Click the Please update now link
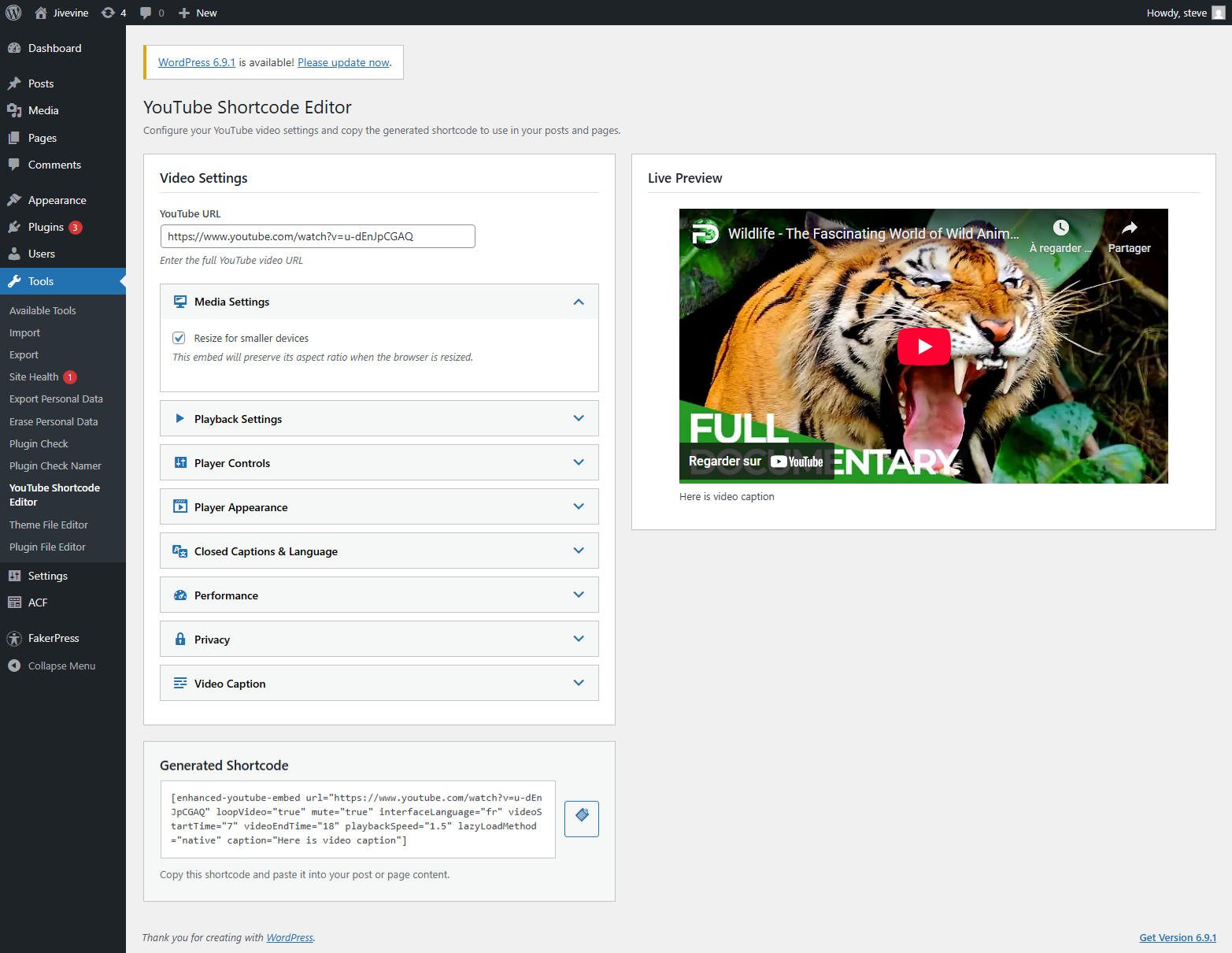The height and width of the screenshot is (953, 1232). pyautogui.click(x=342, y=62)
